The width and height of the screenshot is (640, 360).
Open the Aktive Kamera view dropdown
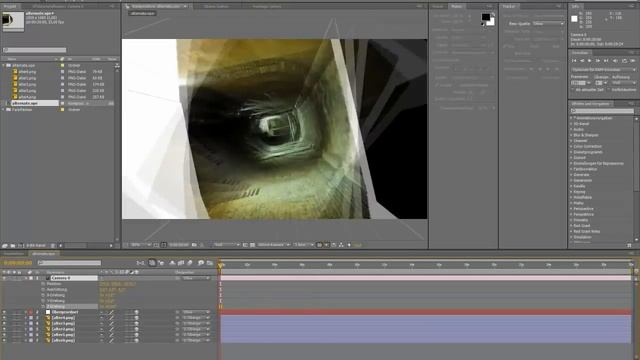click(x=273, y=245)
